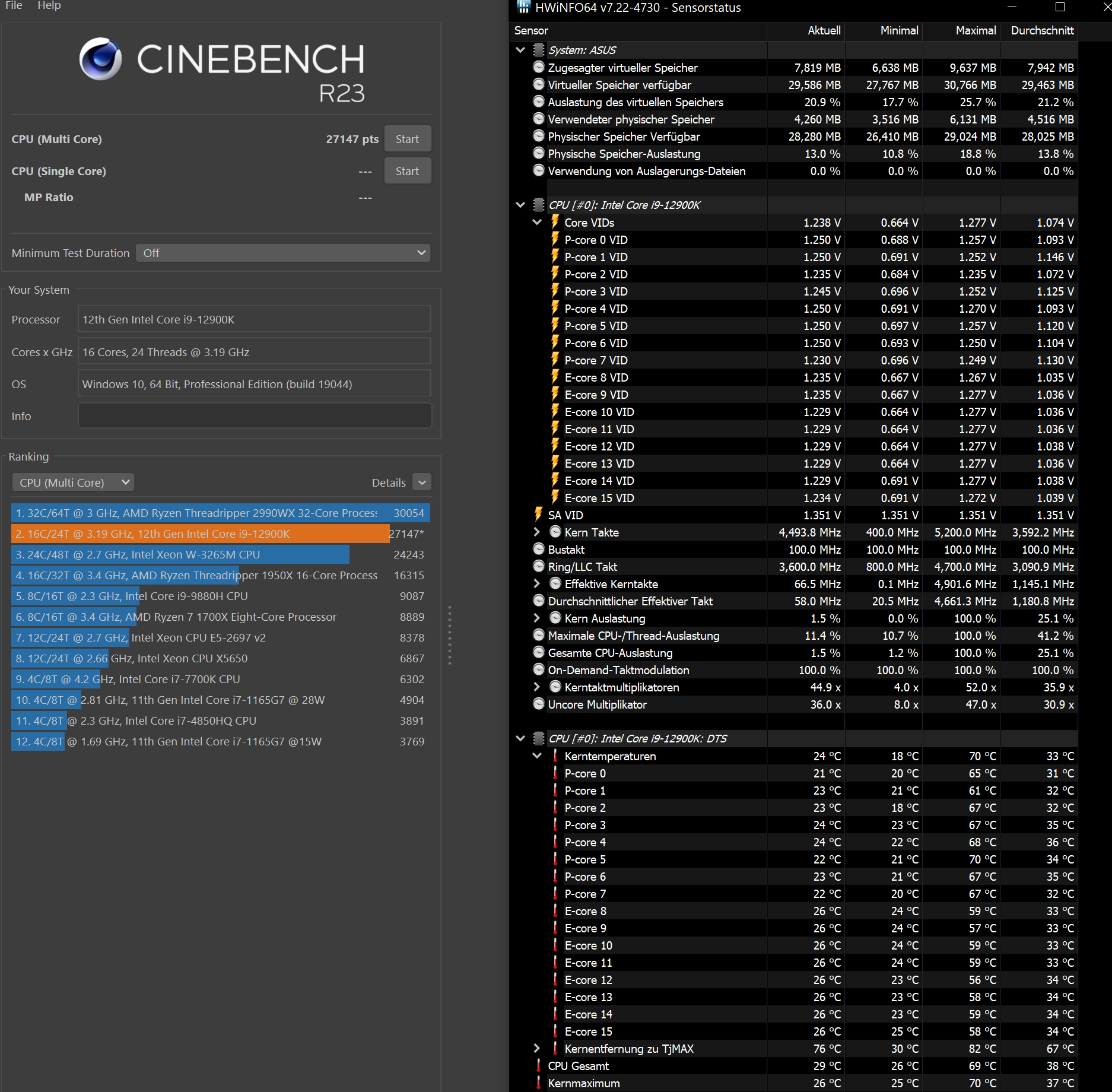This screenshot has width=1112, height=1092.
Task: Click lightning icon for E-core 15 VID
Action: pyautogui.click(x=555, y=497)
